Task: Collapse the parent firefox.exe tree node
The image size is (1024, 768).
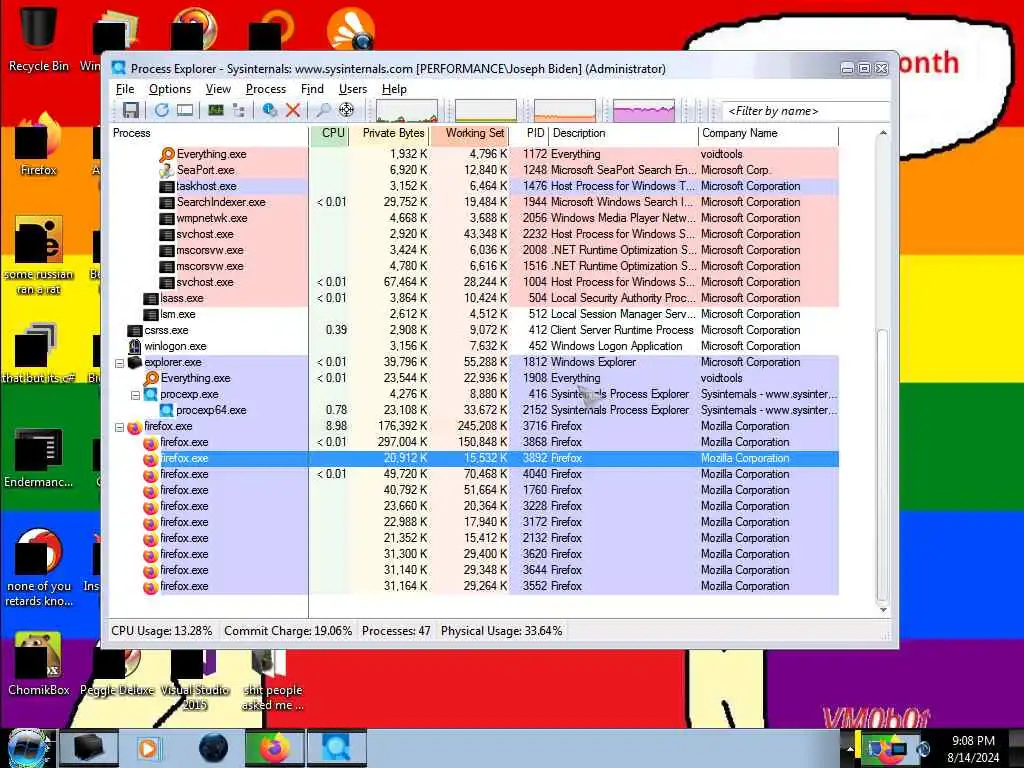Action: tap(120, 426)
